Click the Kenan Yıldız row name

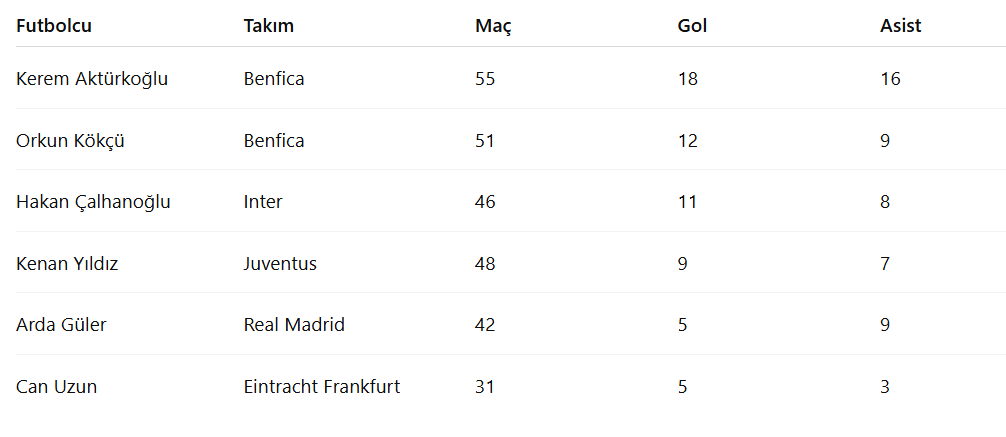point(67,264)
